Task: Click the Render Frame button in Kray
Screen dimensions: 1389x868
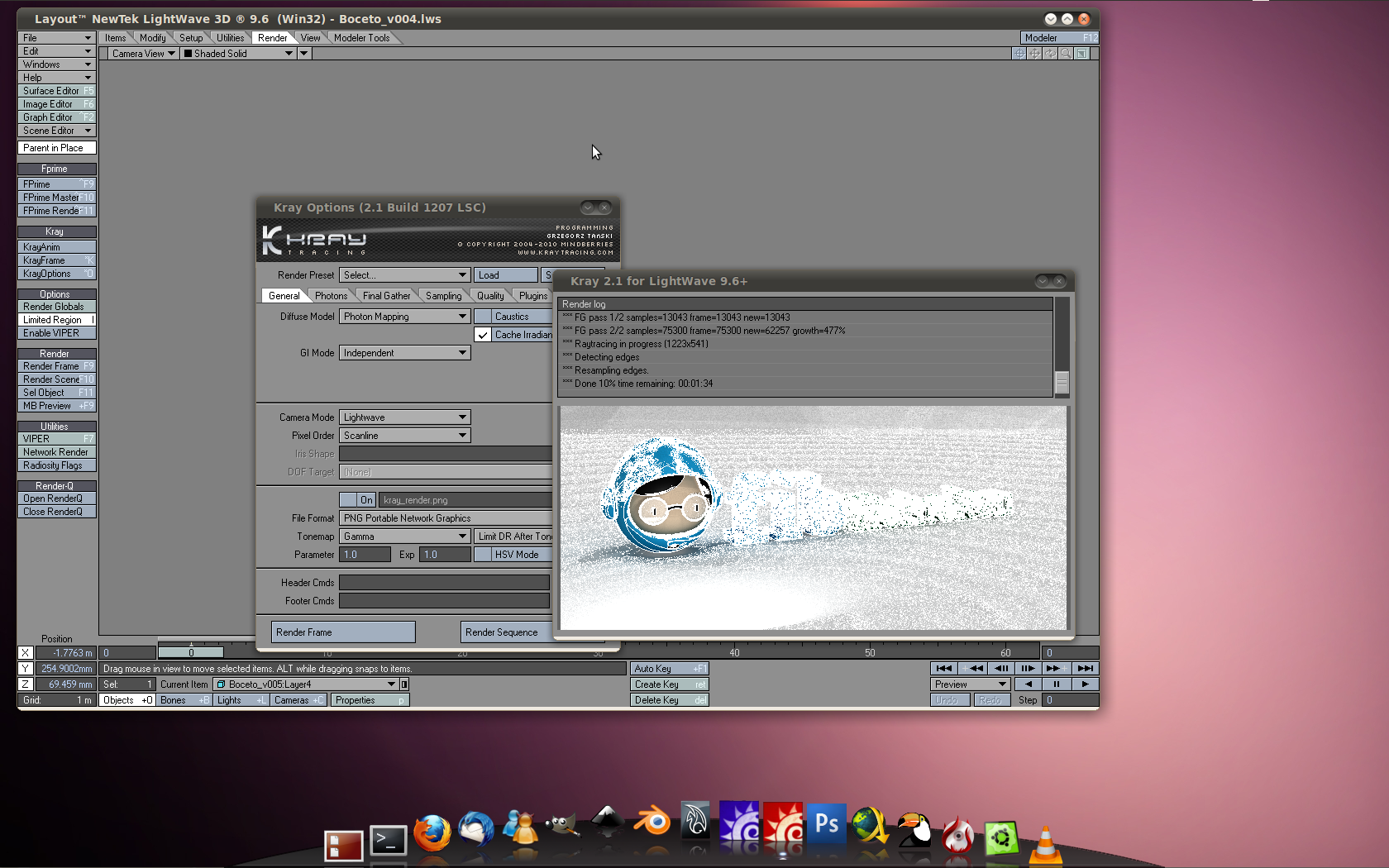Action: (x=343, y=632)
